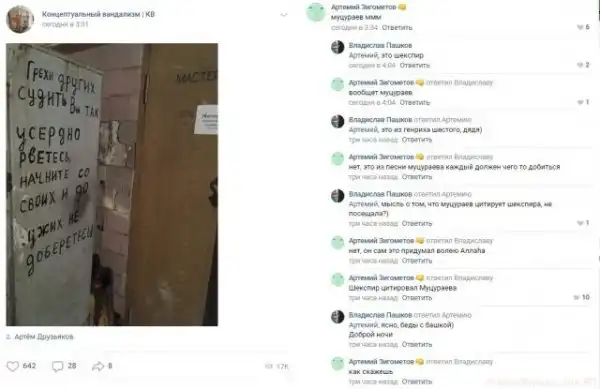Screen dimensions: 600x389
Task: Open the group name Концептуальный вандализм | КВ
Action: point(98,14)
